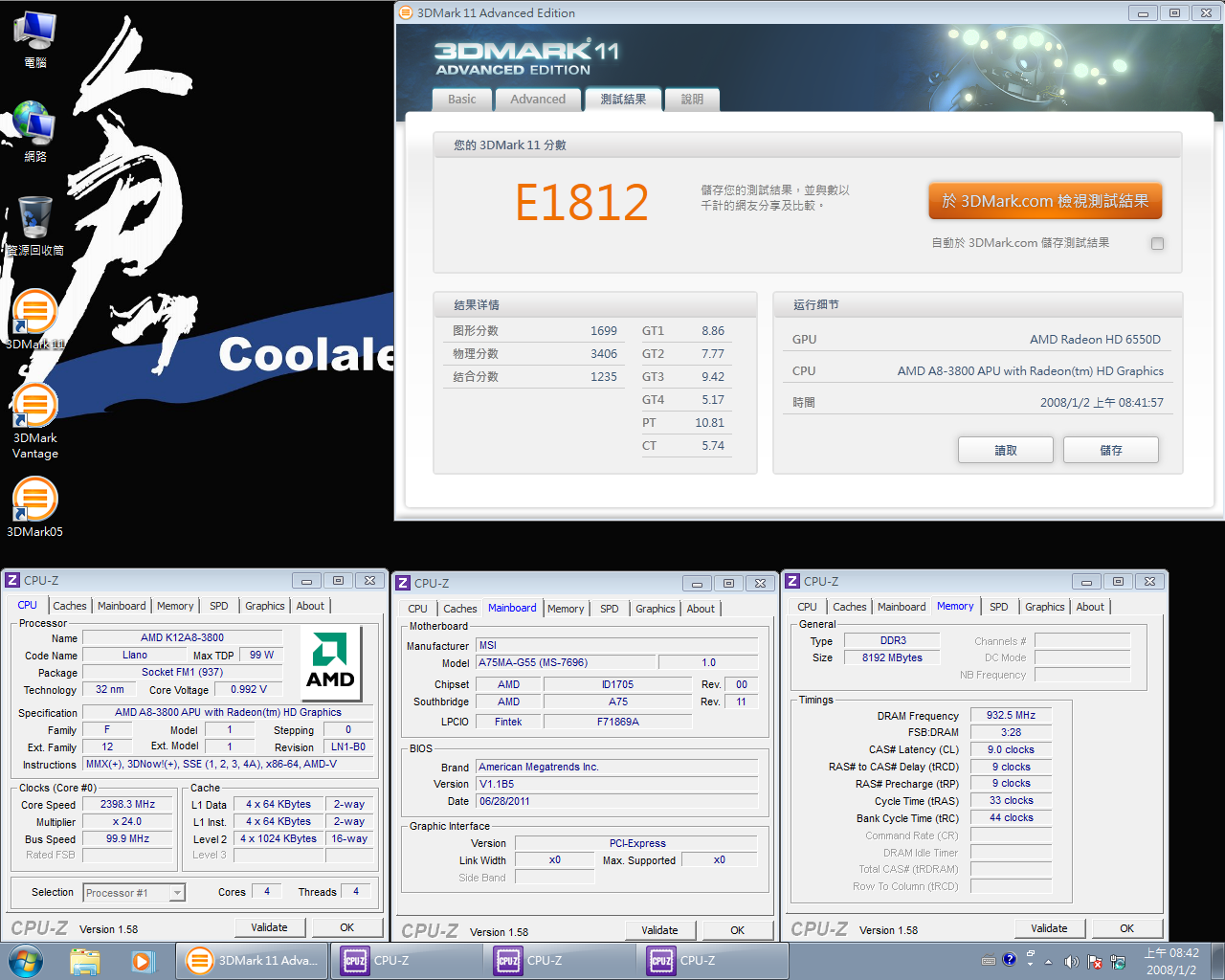Viewport: 1225px width, 980px height.
Task: Open CPU tab in the Memory window of CPU-Z
Action: (x=808, y=607)
